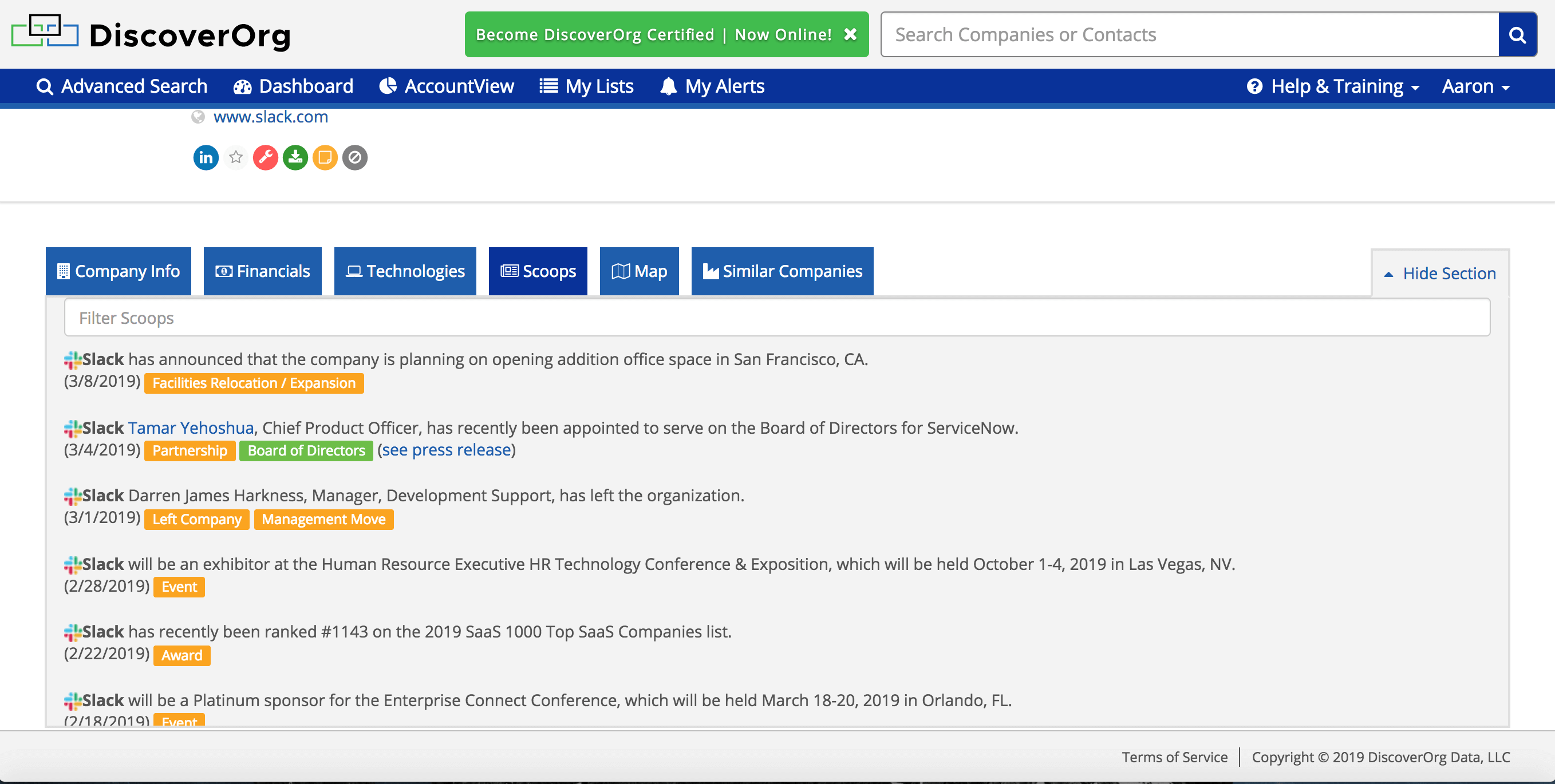Open AccountView

[447, 86]
